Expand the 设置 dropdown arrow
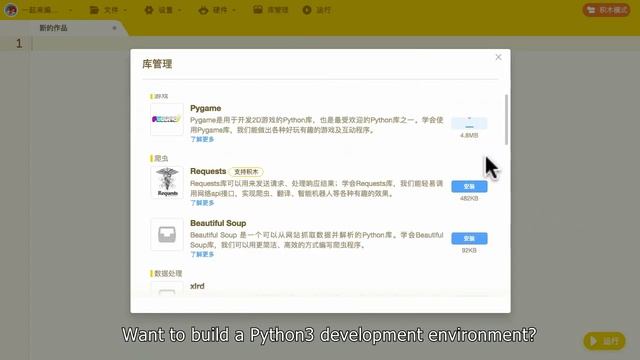The height and width of the screenshot is (360, 640). pos(180,10)
